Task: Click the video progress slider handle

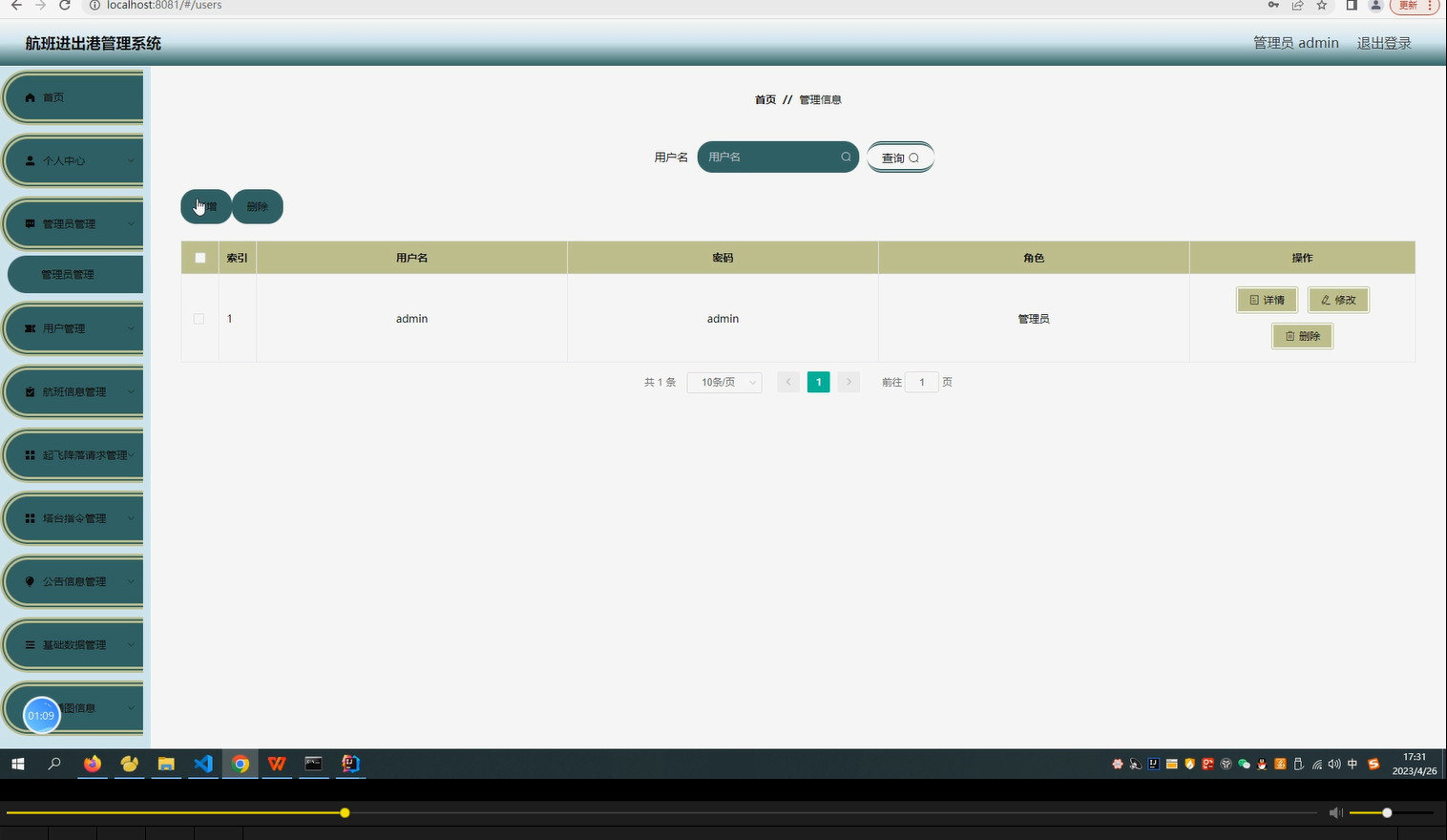Action: click(345, 813)
